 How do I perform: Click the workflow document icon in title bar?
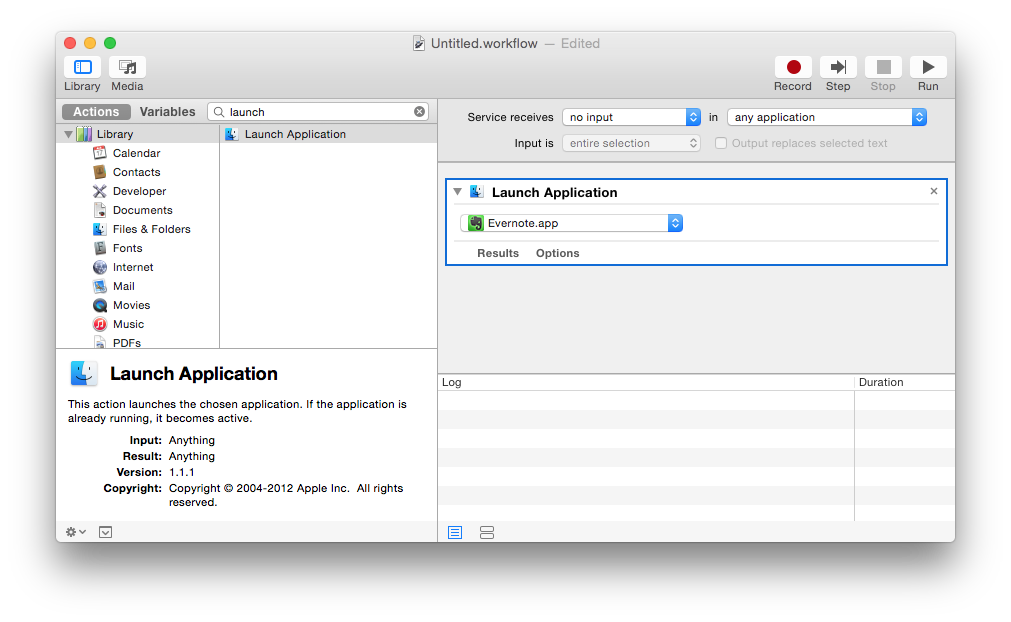tap(419, 43)
